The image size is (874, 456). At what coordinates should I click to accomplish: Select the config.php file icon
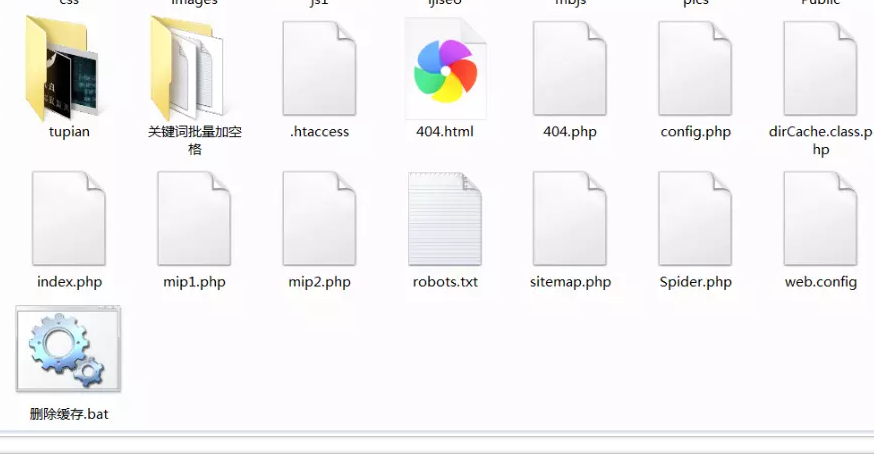click(x=695, y=68)
